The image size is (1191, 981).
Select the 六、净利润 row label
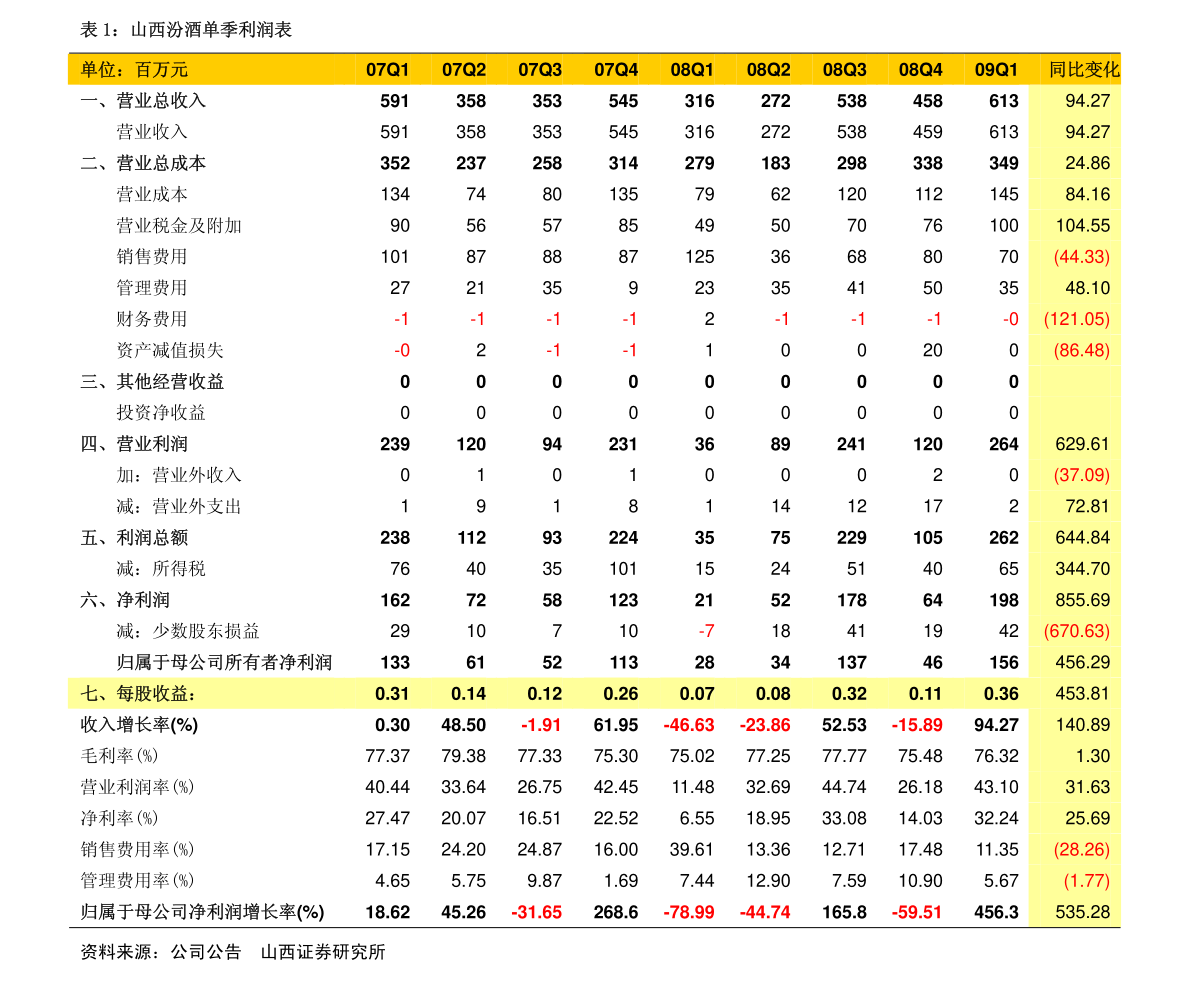125,600
